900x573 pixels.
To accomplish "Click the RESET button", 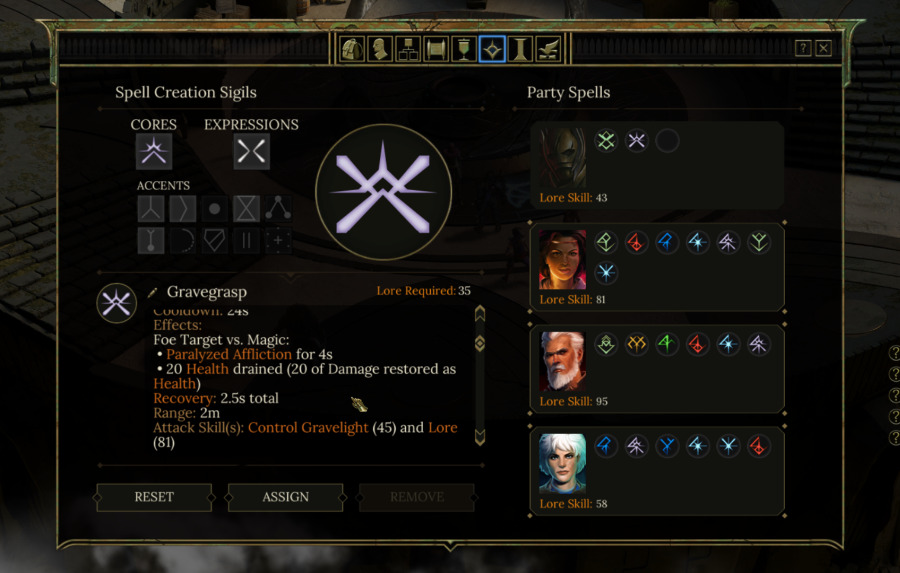I will click(x=154, y=497).
